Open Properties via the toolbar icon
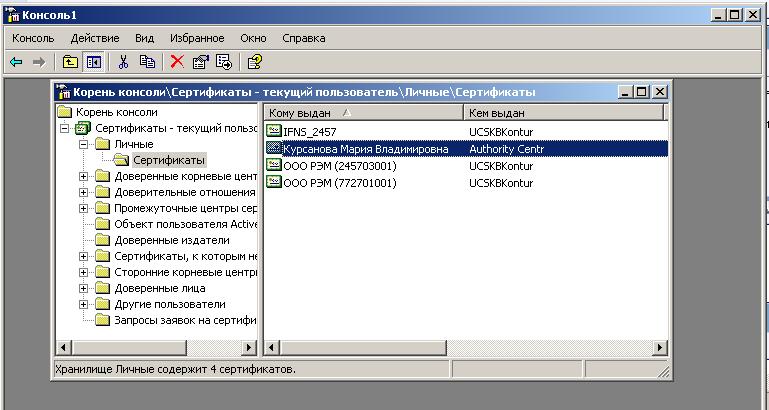 200,62
